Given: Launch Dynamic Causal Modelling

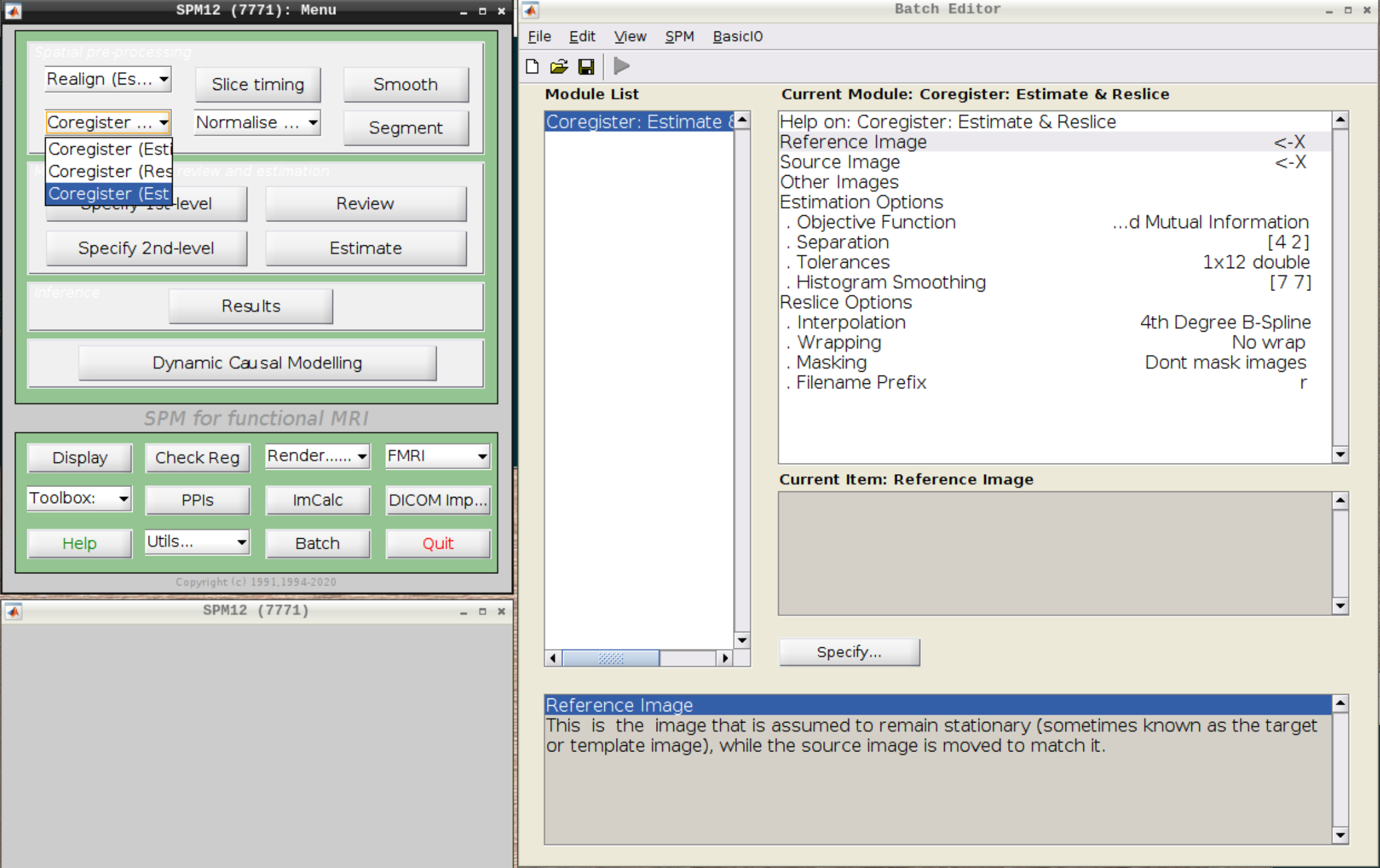Looking at the screenshot, I should [x=257, y=362].
